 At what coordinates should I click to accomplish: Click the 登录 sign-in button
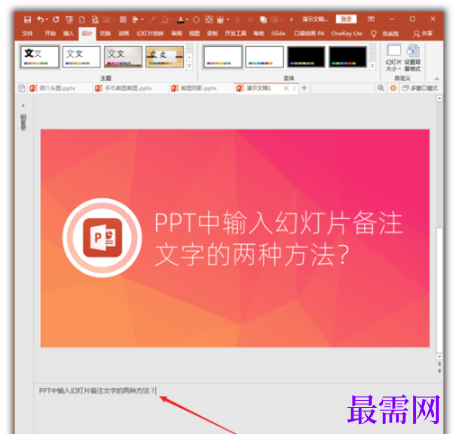coord(346,19)
